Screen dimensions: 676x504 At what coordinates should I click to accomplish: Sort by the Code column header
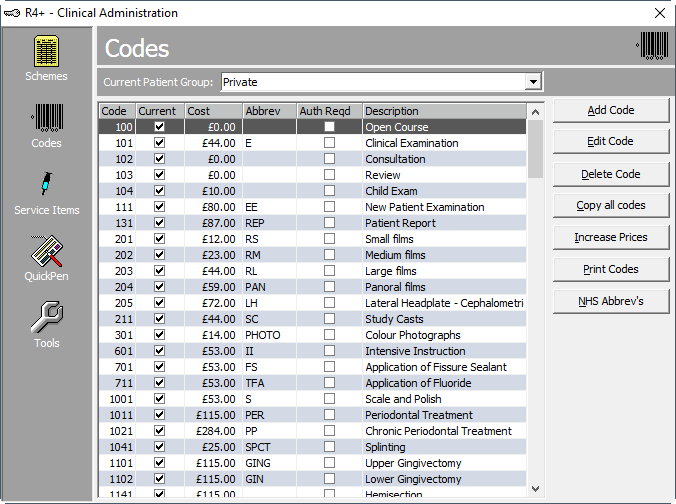117,111
